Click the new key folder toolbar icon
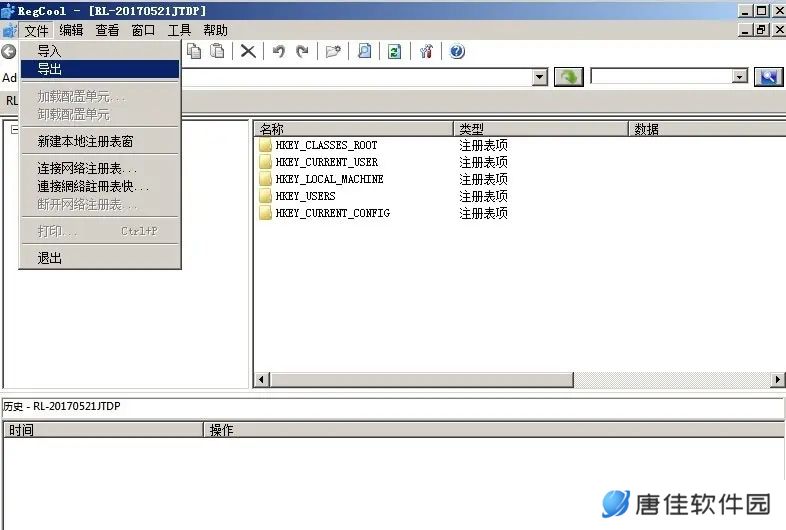Viewport: 786px width, 530px height. click(x=333, y=51)
